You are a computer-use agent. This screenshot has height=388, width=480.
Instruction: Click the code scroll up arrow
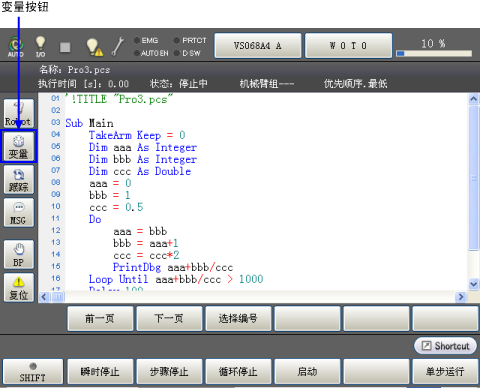click(473, 99)
